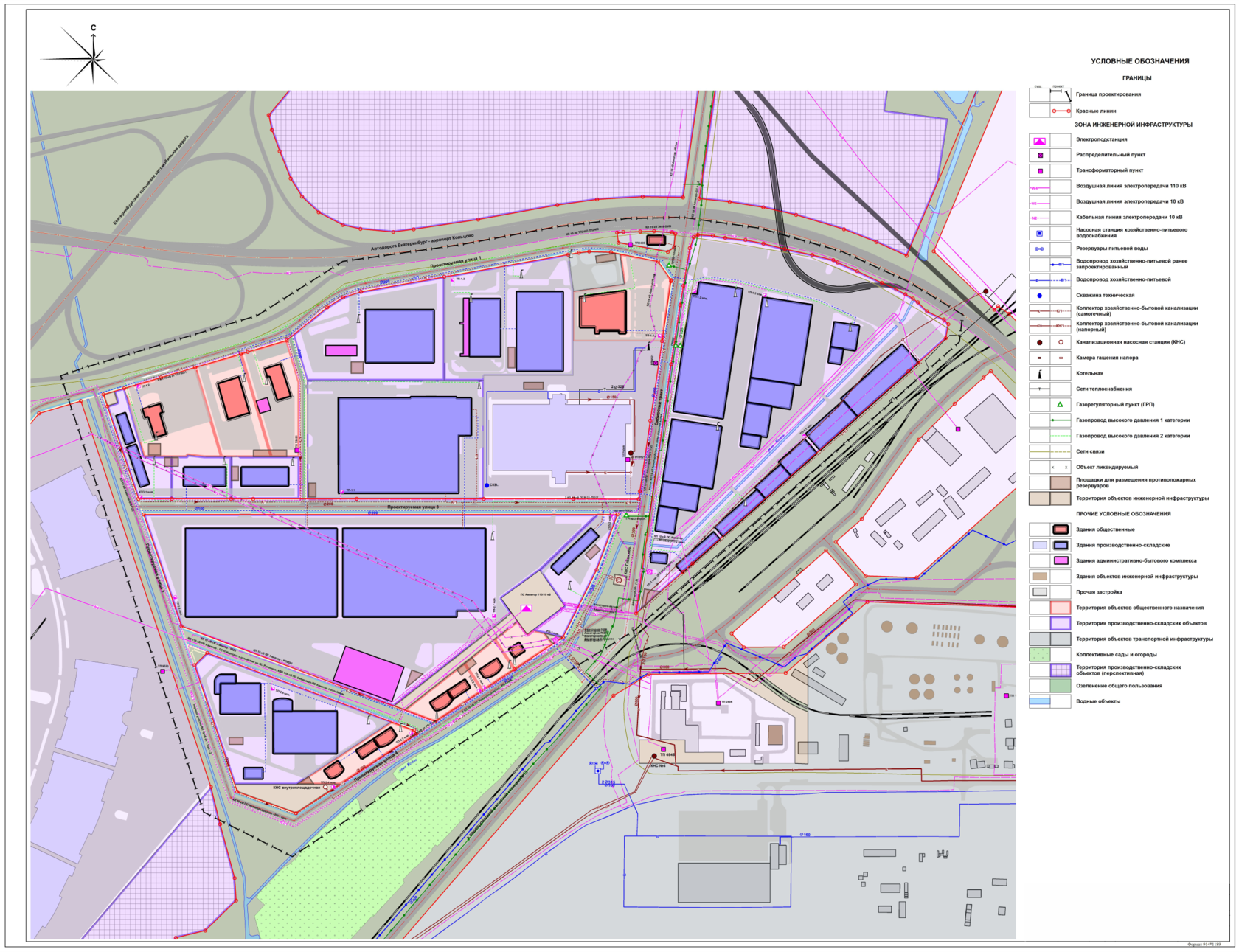Click the Здания общественные legend symbol
The height and width of the screenshot is (952, 1239).
pyautogui.click(x=1061, y=530)
